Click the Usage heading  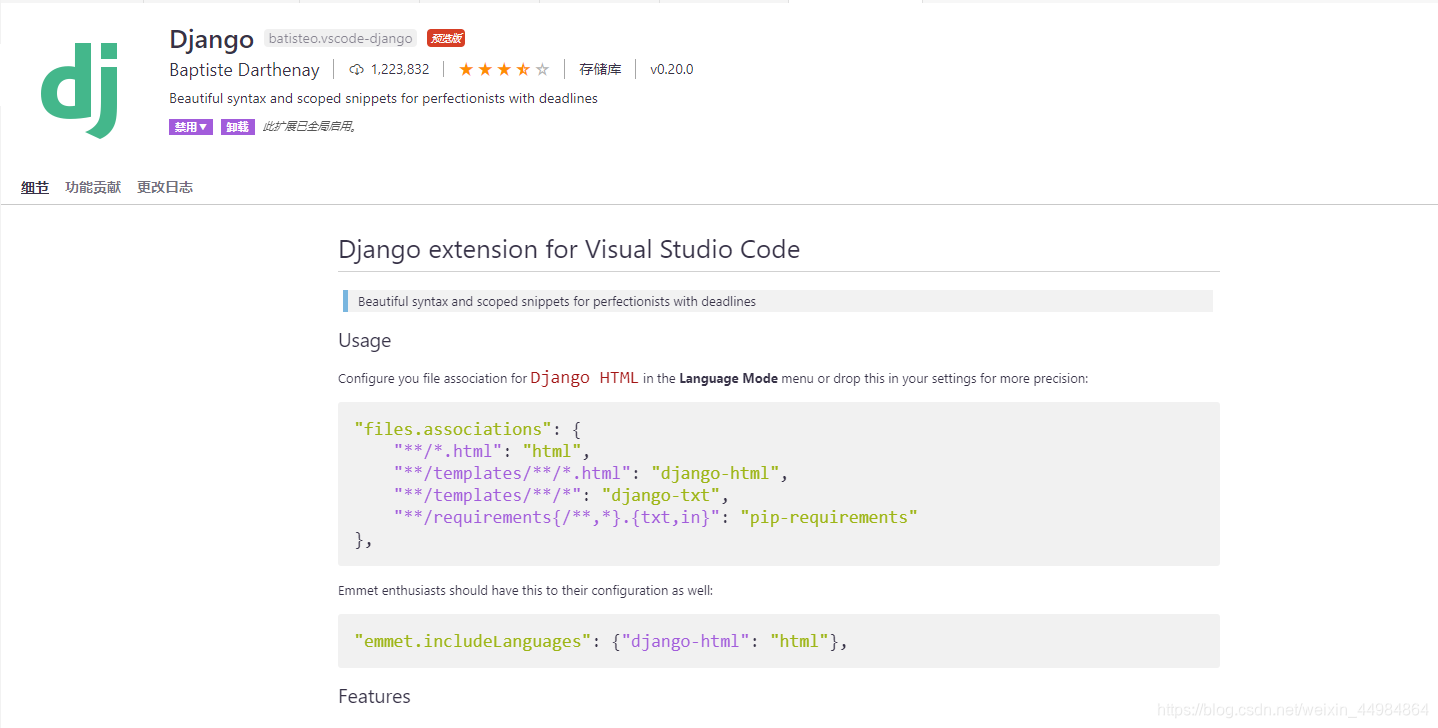click(364, 340)
